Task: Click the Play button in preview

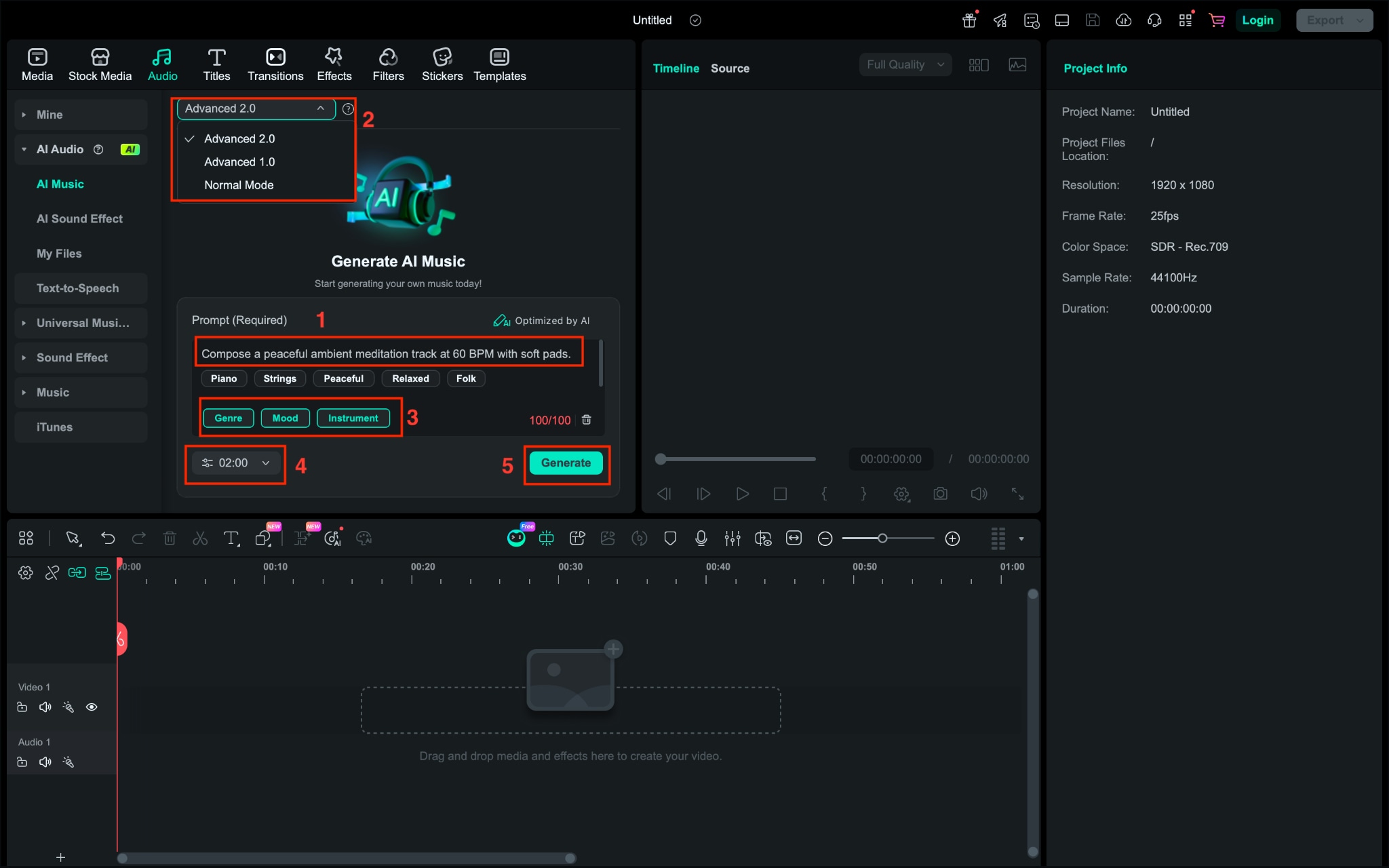Action: click(743, 494)
